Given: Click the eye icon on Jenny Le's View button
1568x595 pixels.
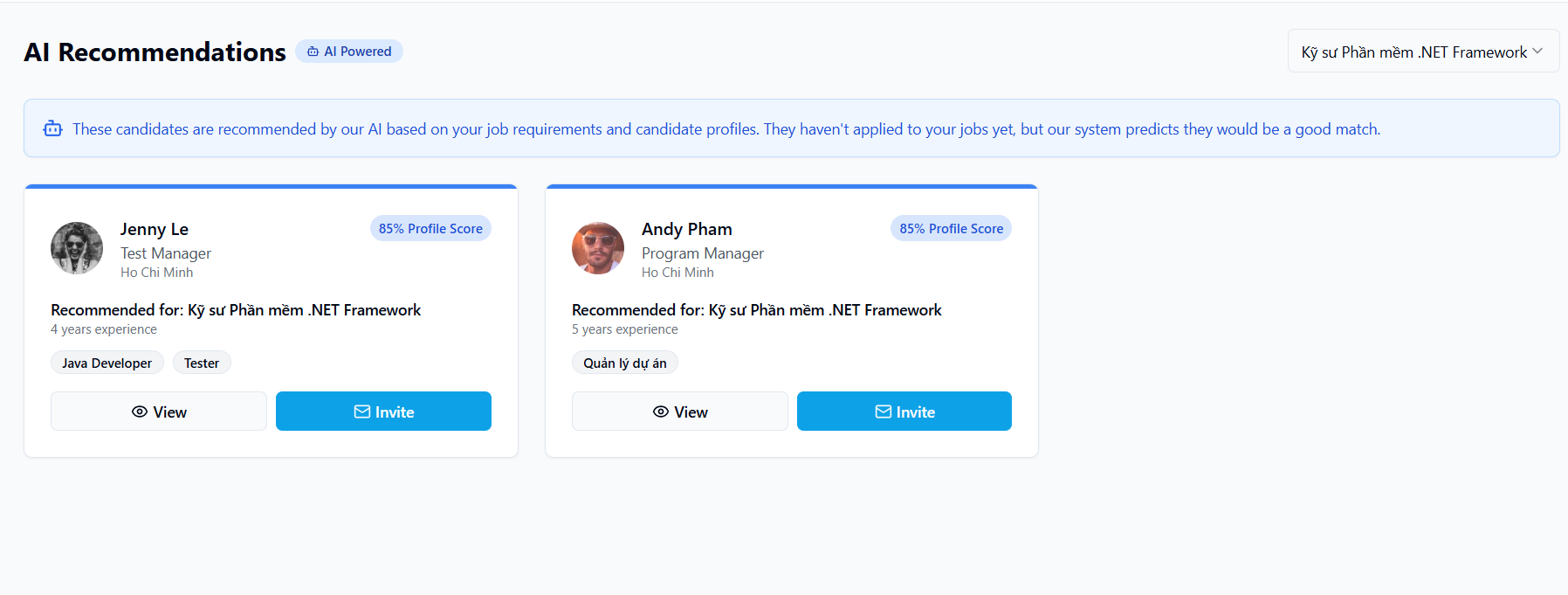Looking at the screenshot, I should click(140, 412).
